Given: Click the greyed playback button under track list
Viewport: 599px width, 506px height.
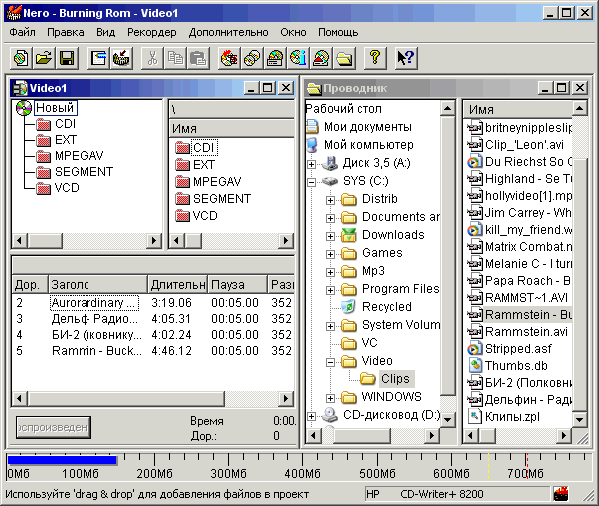Looking at the screenshot, I should tap(53, 427).
